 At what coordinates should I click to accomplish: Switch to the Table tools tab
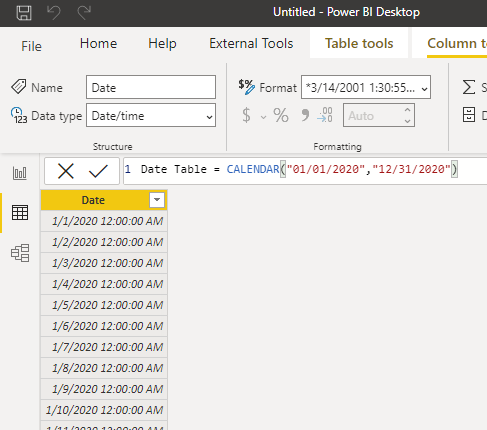tap(359, 44)
